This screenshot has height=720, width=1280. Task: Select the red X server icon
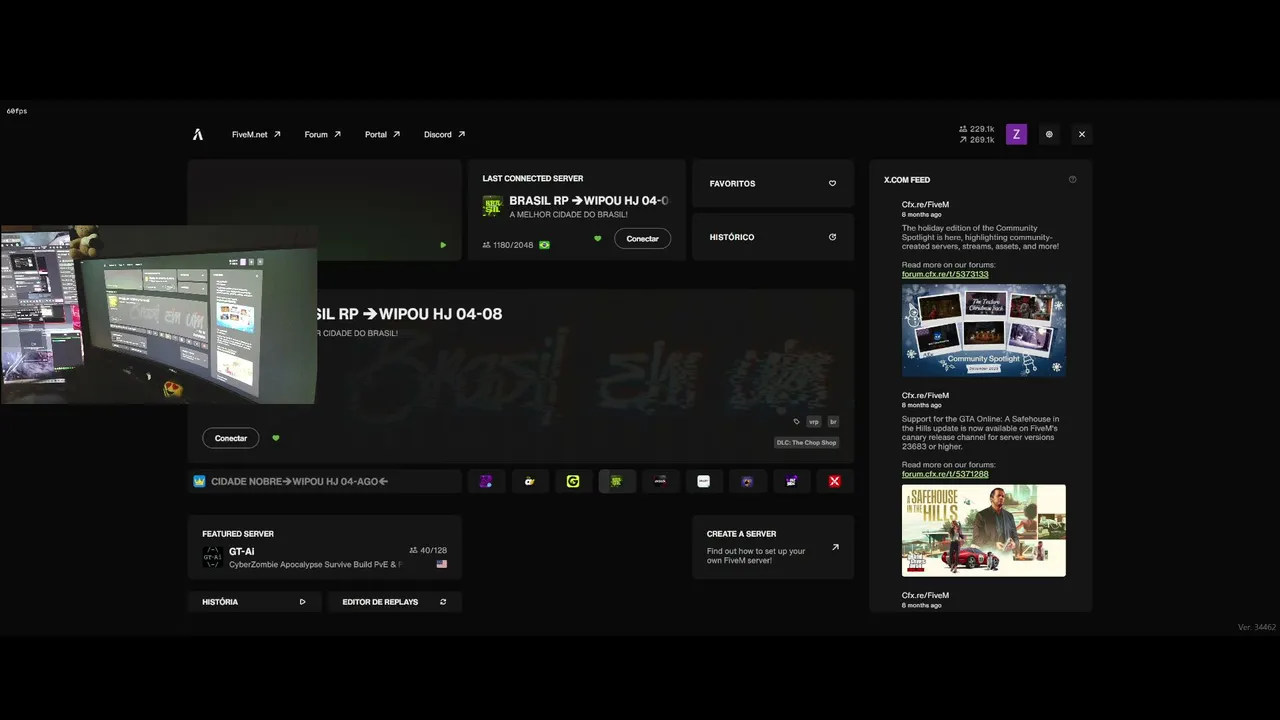click(834, 481)
